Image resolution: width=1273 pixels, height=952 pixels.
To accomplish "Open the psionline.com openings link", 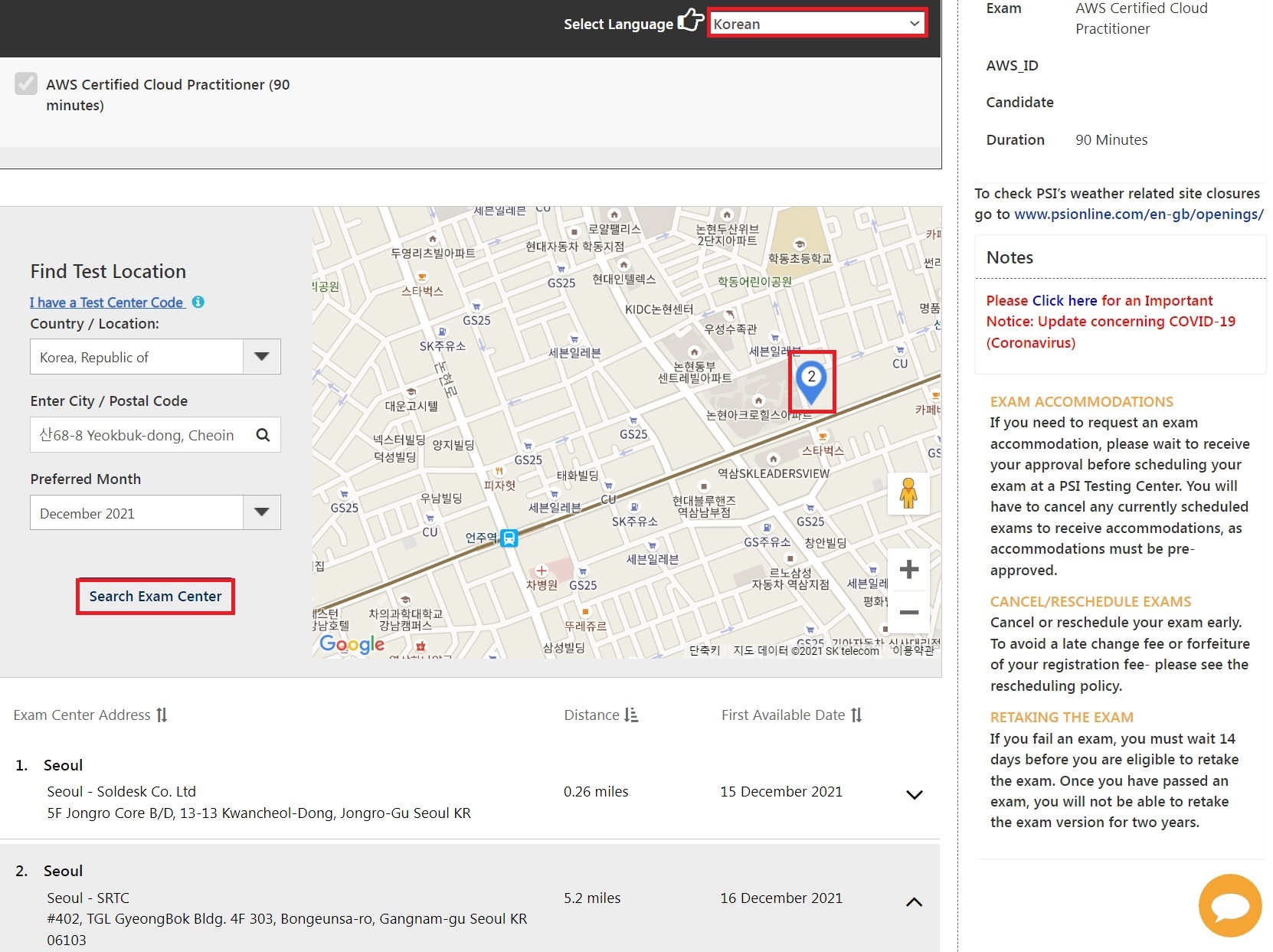I will pos(1139,214).
